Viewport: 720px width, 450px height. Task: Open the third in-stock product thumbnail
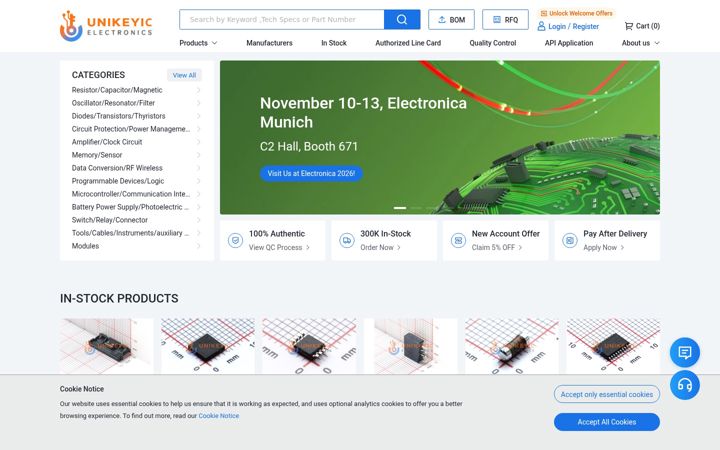pos(309,346)
